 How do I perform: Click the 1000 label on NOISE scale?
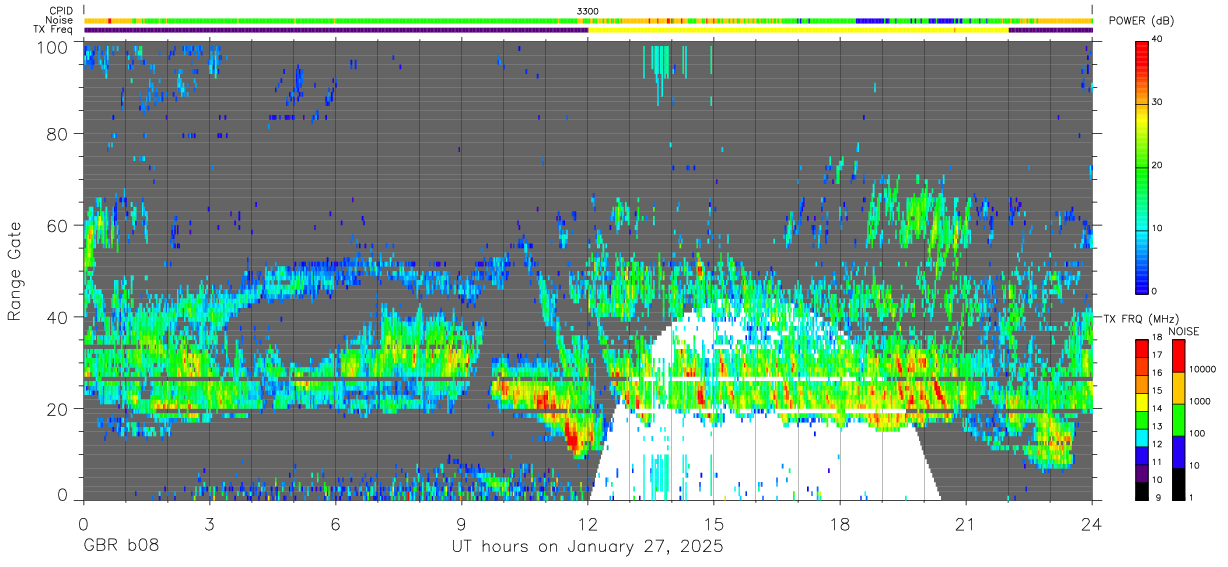(x=1200, y=402)
